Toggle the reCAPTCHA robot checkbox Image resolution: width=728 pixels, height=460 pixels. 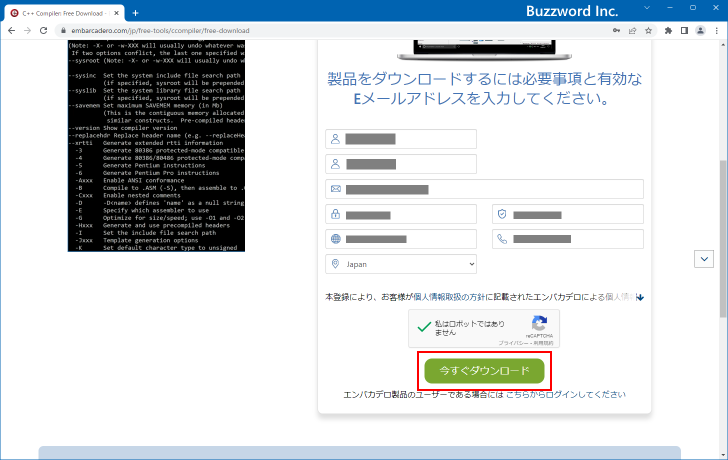tap(424, 327)
